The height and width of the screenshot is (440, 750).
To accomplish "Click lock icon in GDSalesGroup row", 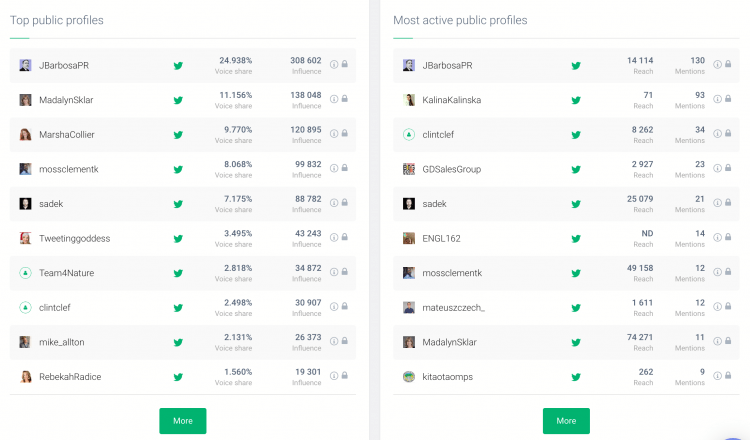I will coord(728,168).
